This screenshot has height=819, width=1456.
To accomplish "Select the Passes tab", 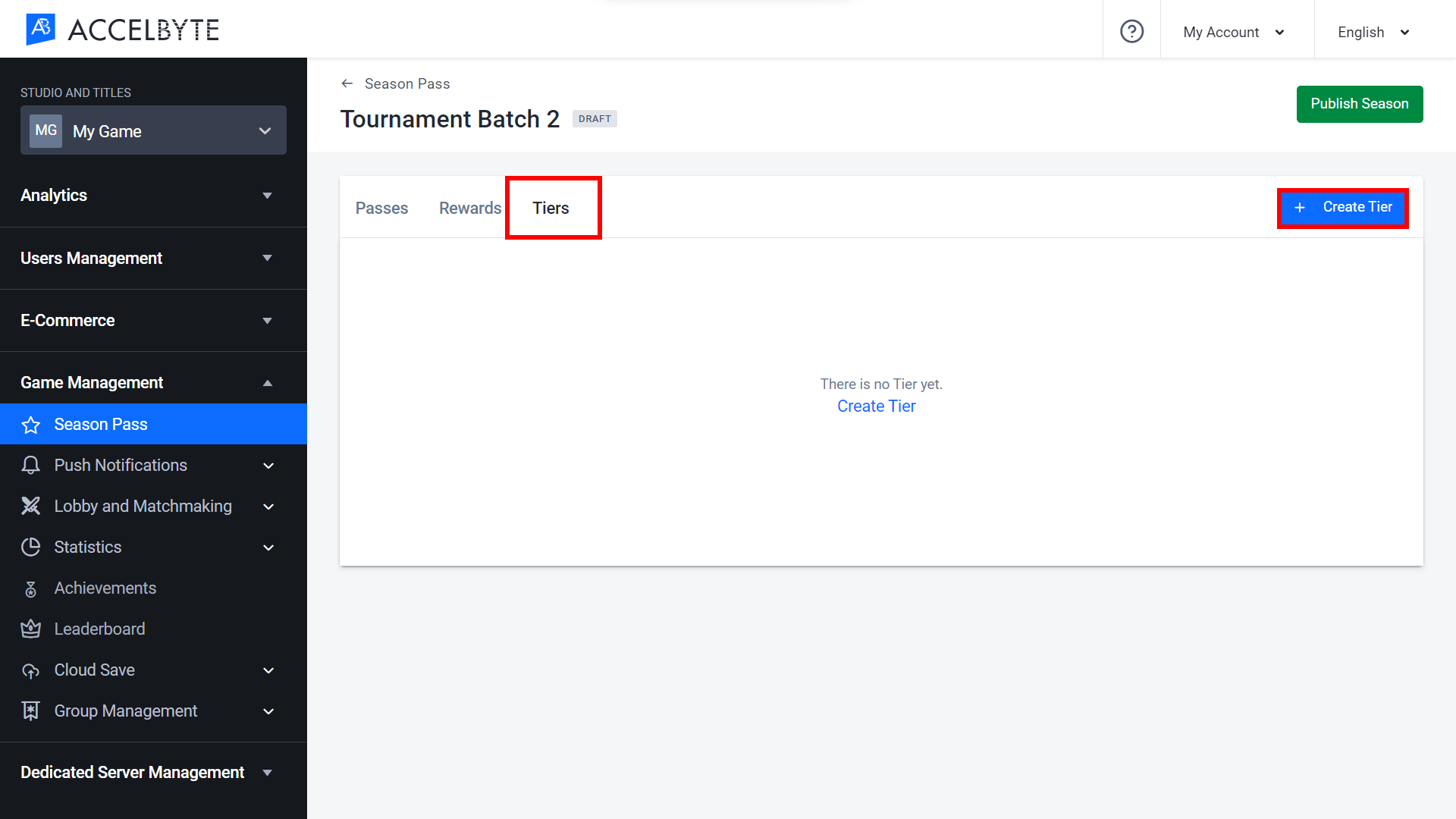I will point(382,207).
